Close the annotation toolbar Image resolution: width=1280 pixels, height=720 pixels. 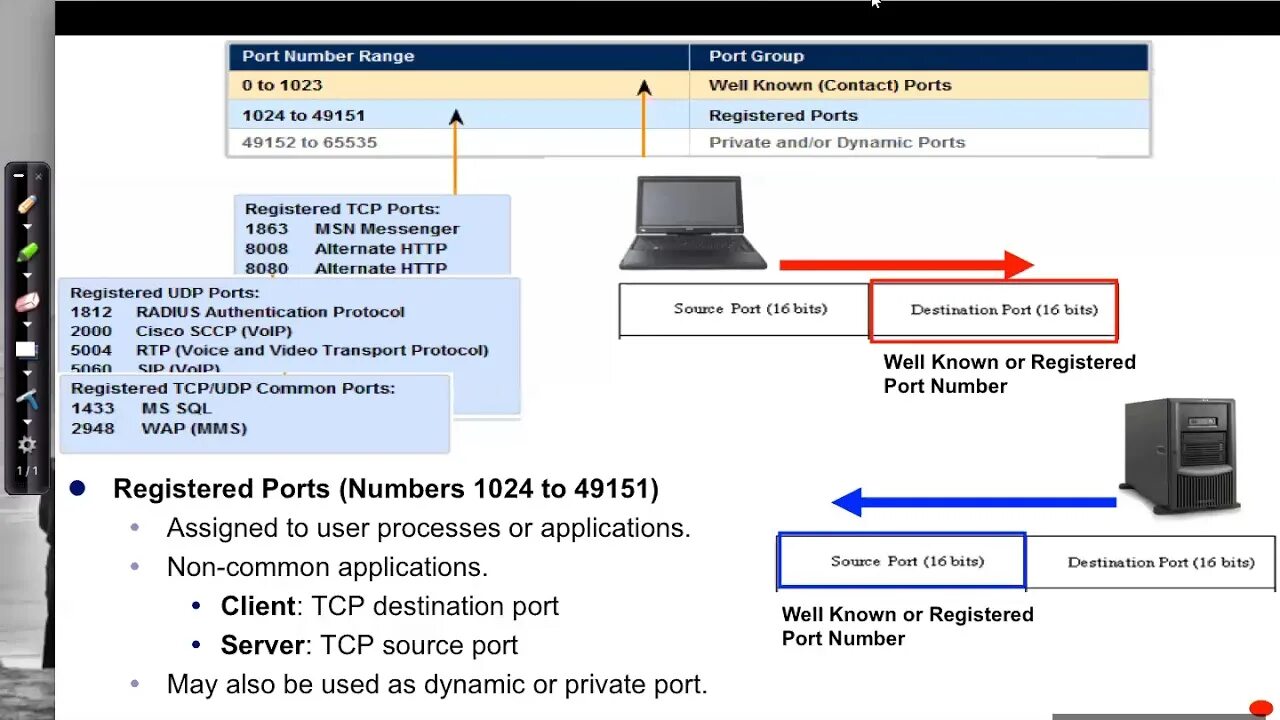pos(38,175)
